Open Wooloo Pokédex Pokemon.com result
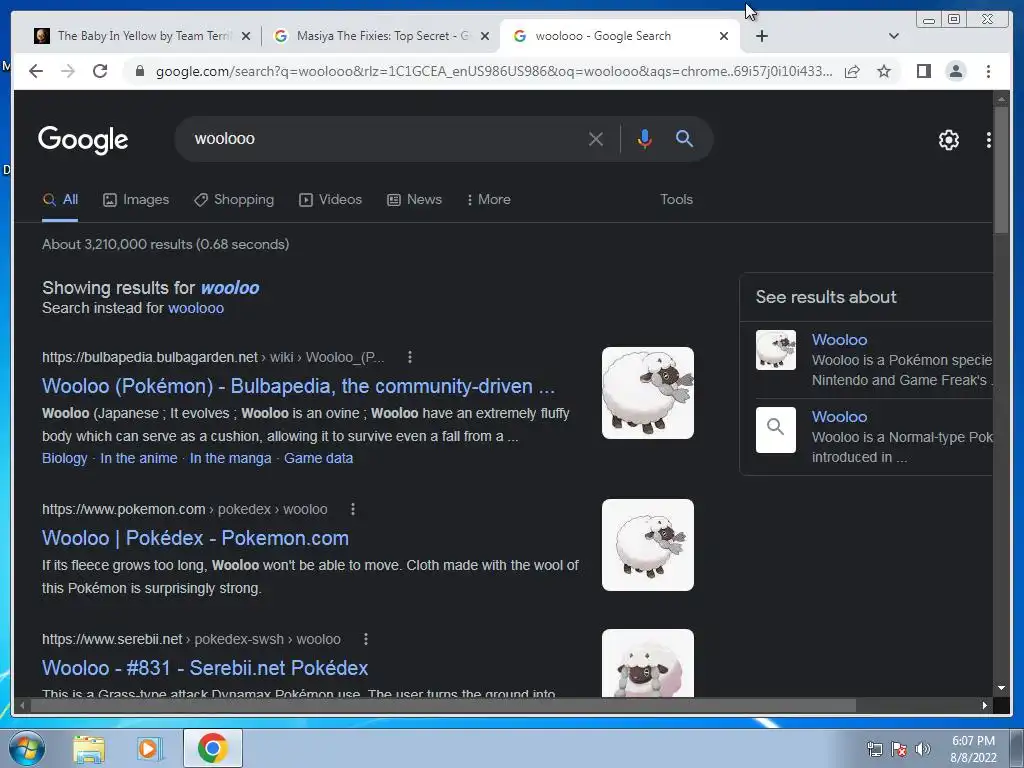 [x=195, y=538]
